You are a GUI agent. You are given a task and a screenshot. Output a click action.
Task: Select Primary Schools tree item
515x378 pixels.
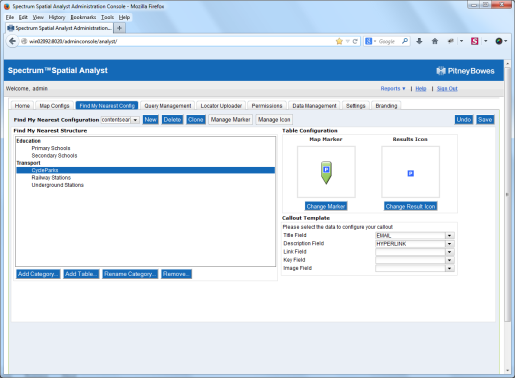[51, 148]
